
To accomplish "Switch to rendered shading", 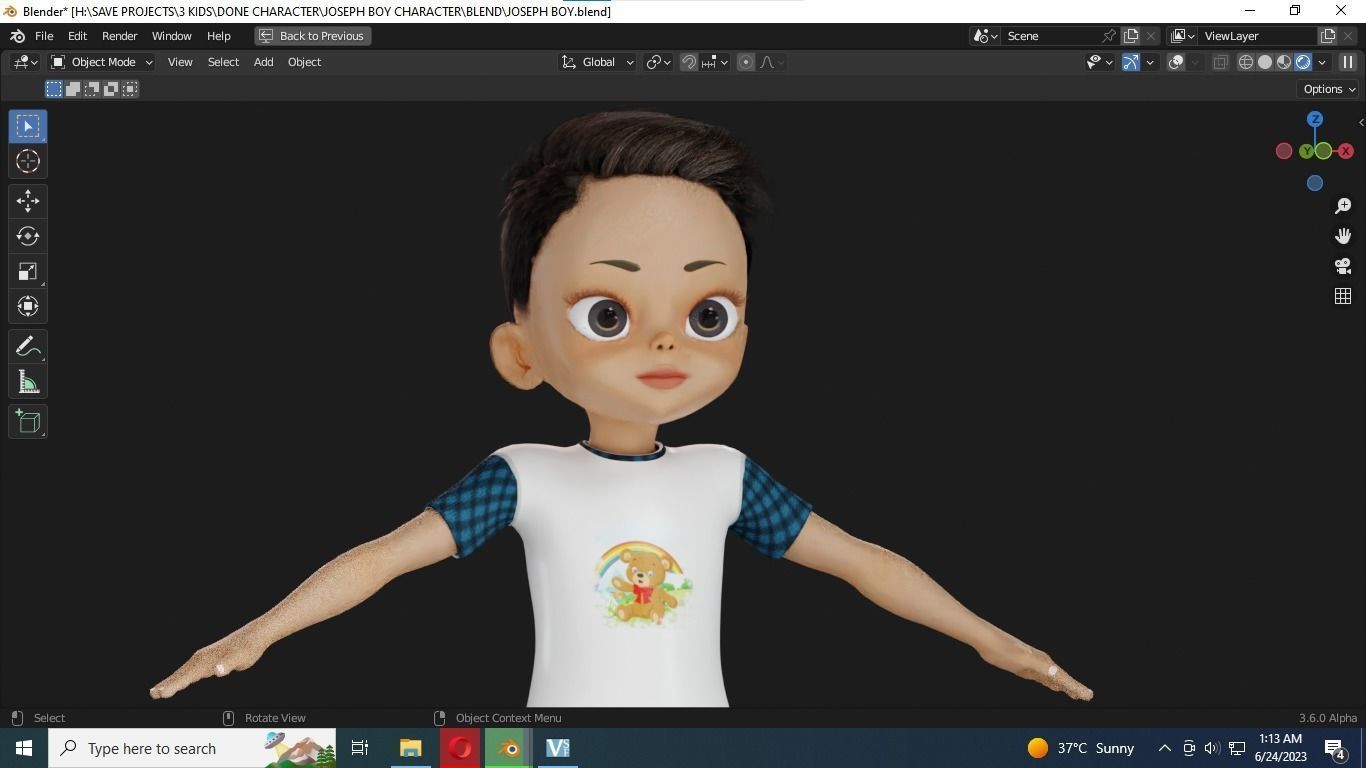I will (1303, 62).
